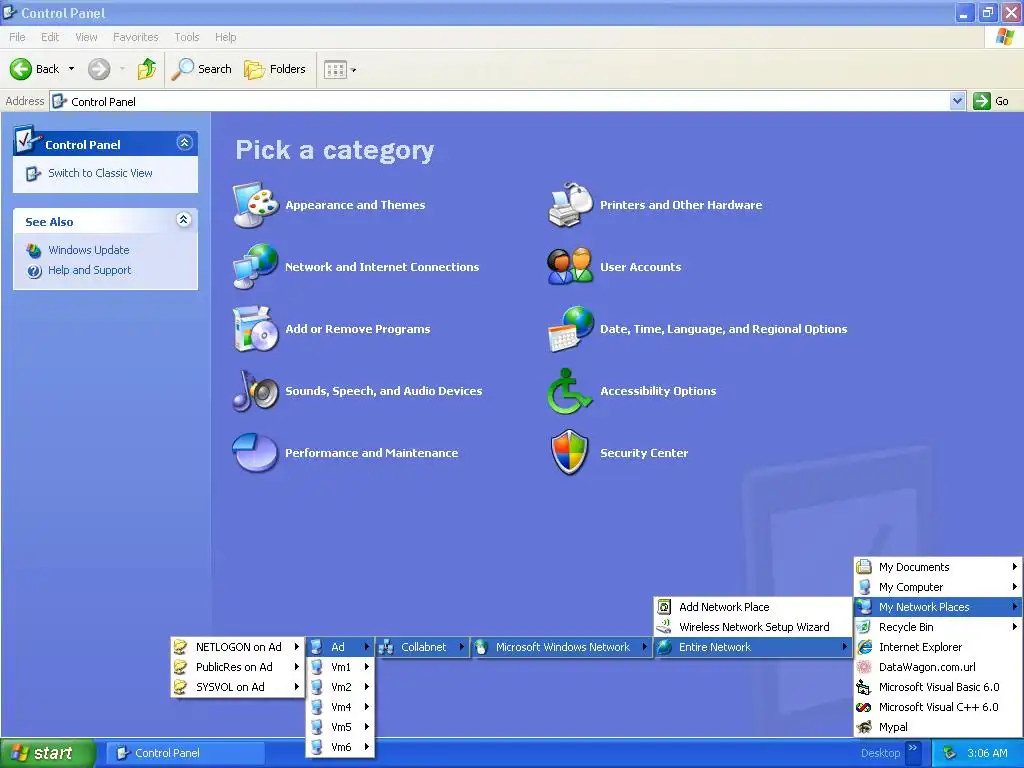Select Vm2 in the computer list

(x=340, y=687)
